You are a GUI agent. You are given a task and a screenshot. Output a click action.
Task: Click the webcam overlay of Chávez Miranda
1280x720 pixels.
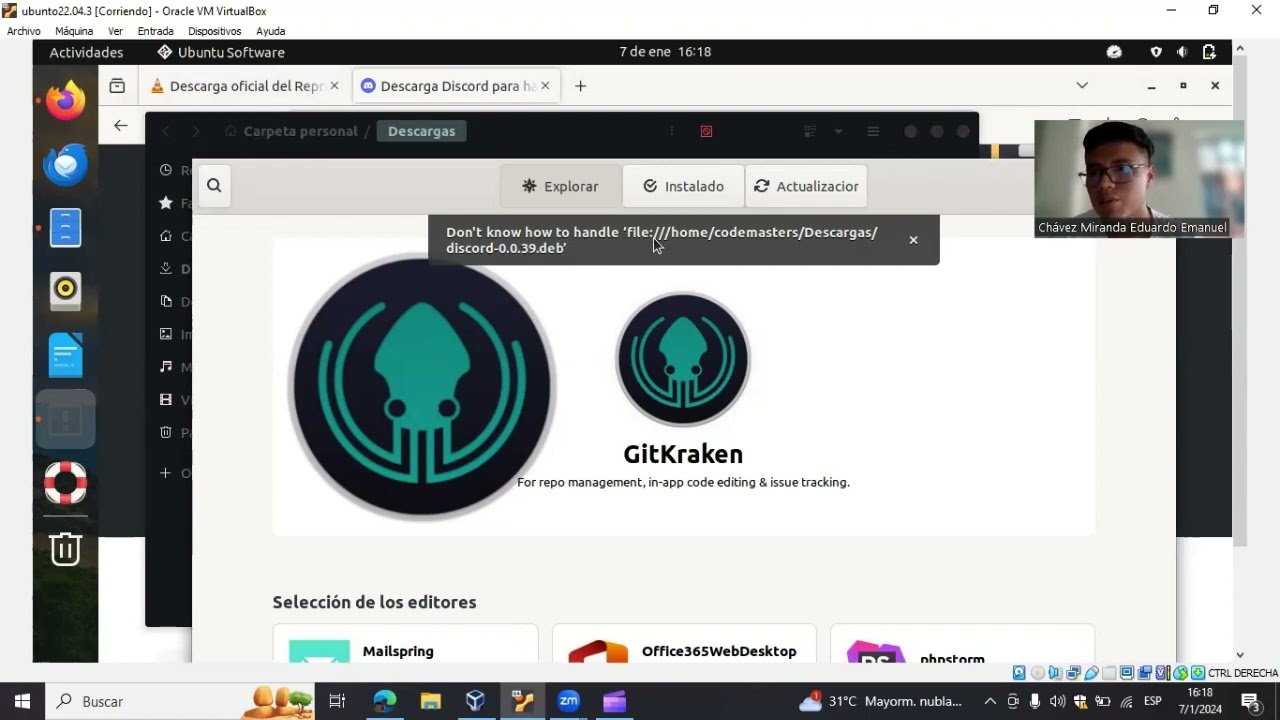click(1139, 179)
